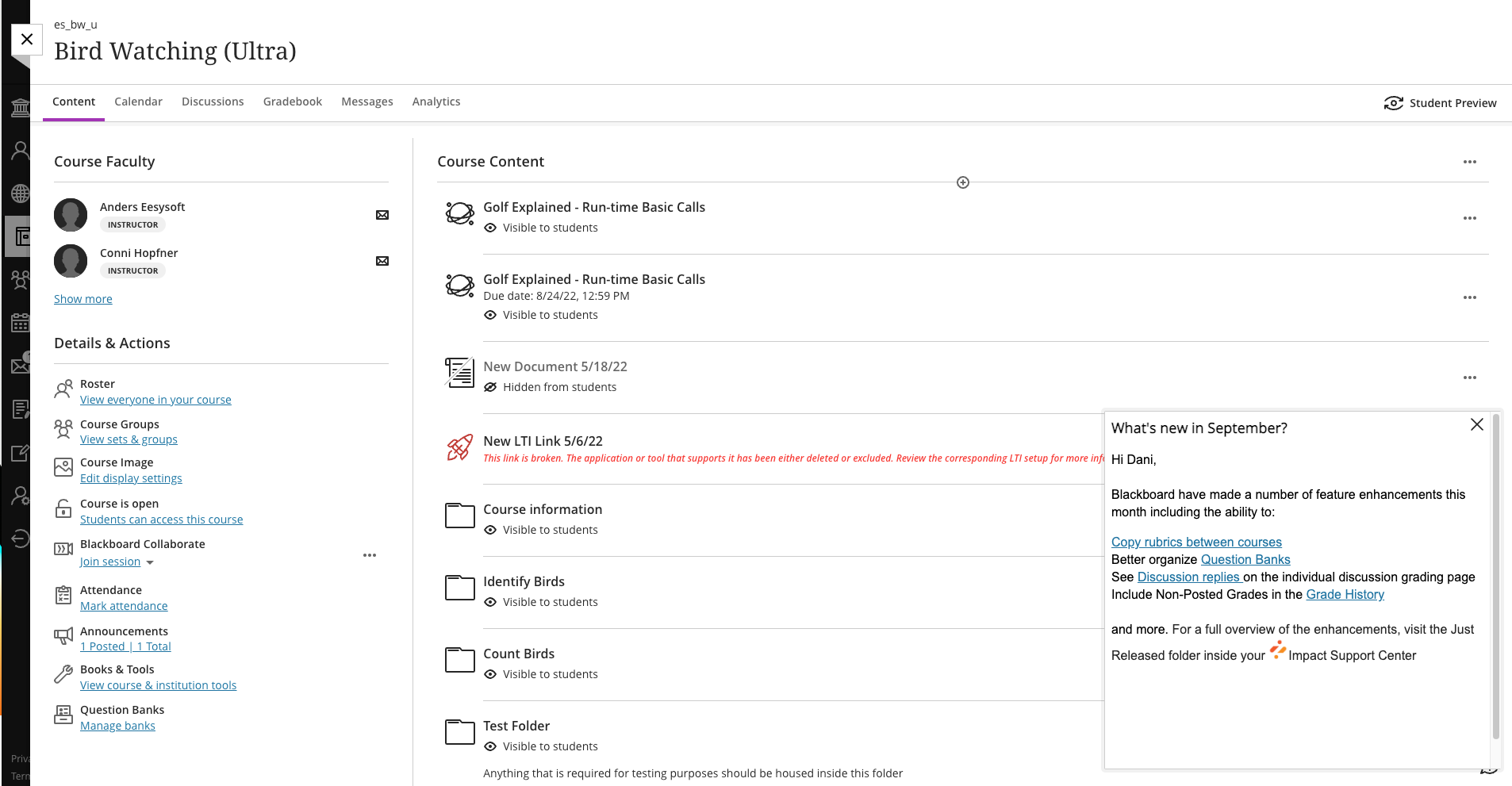Click Show more under Course Faculty
The image size is (1512, 786).
pos(83,299)
